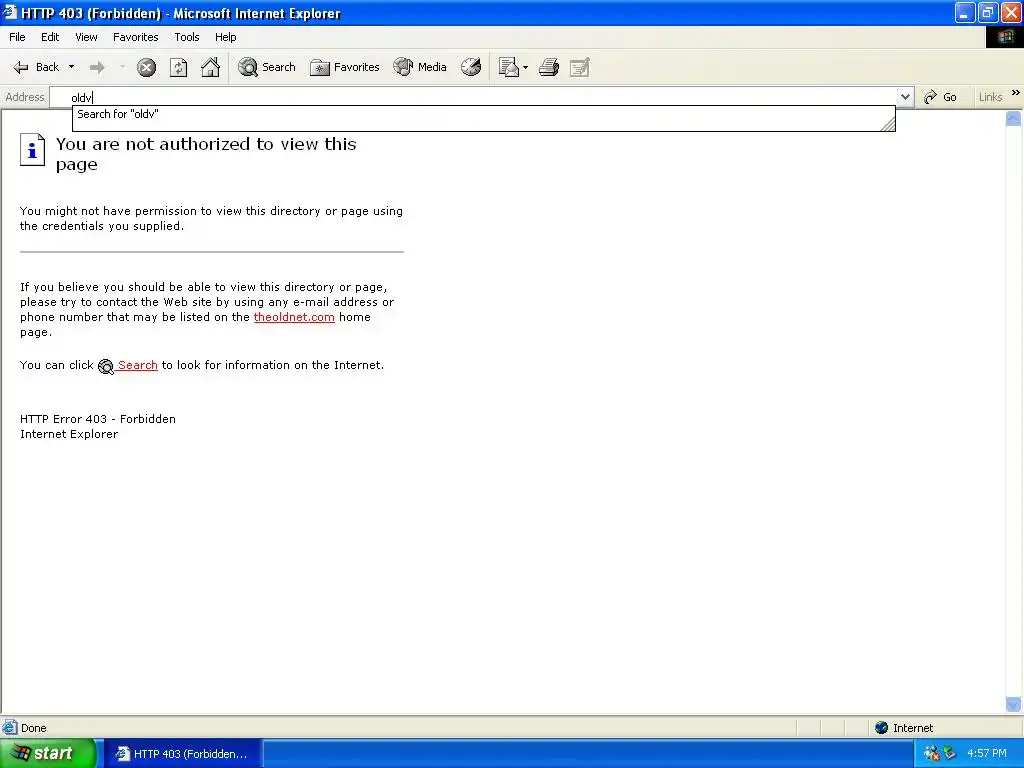Open the Edit menu

(x=50, y=37)
